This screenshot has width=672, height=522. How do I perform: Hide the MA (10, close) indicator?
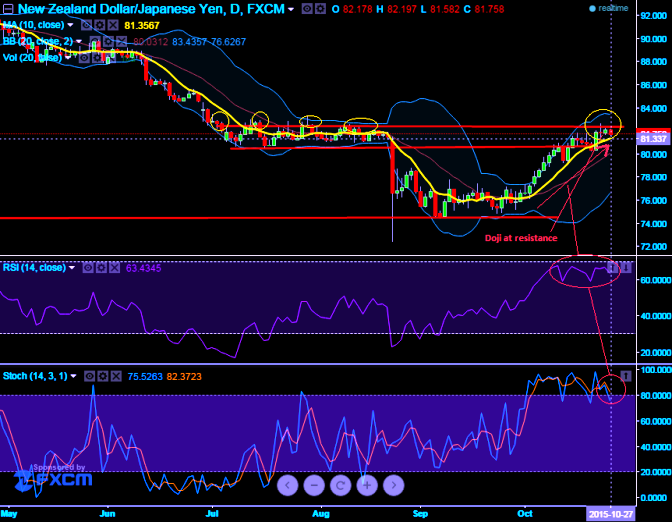tap(86, 25)
